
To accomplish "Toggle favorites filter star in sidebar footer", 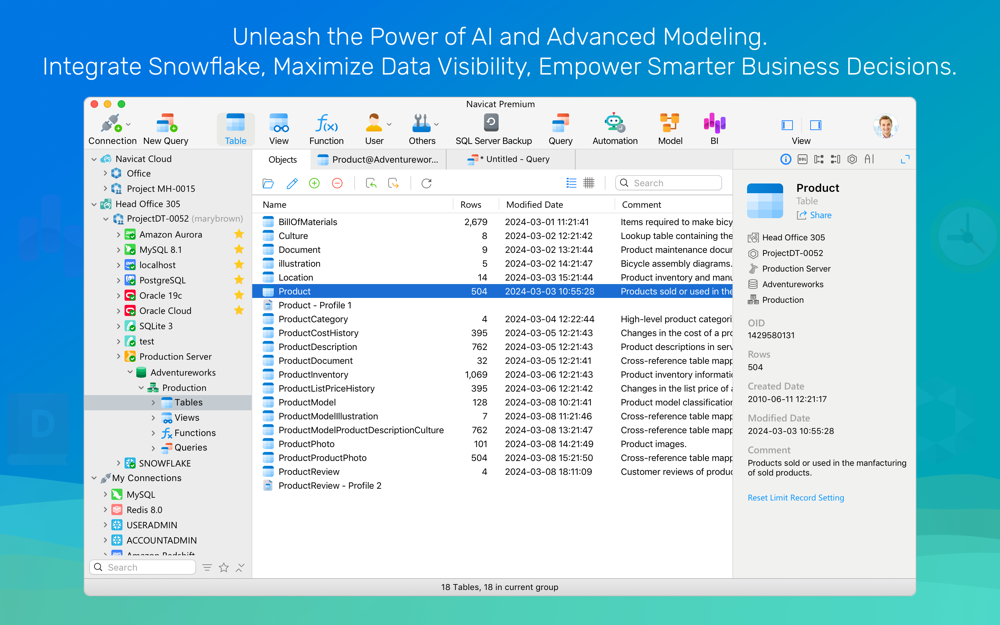I will click(224, 568).
